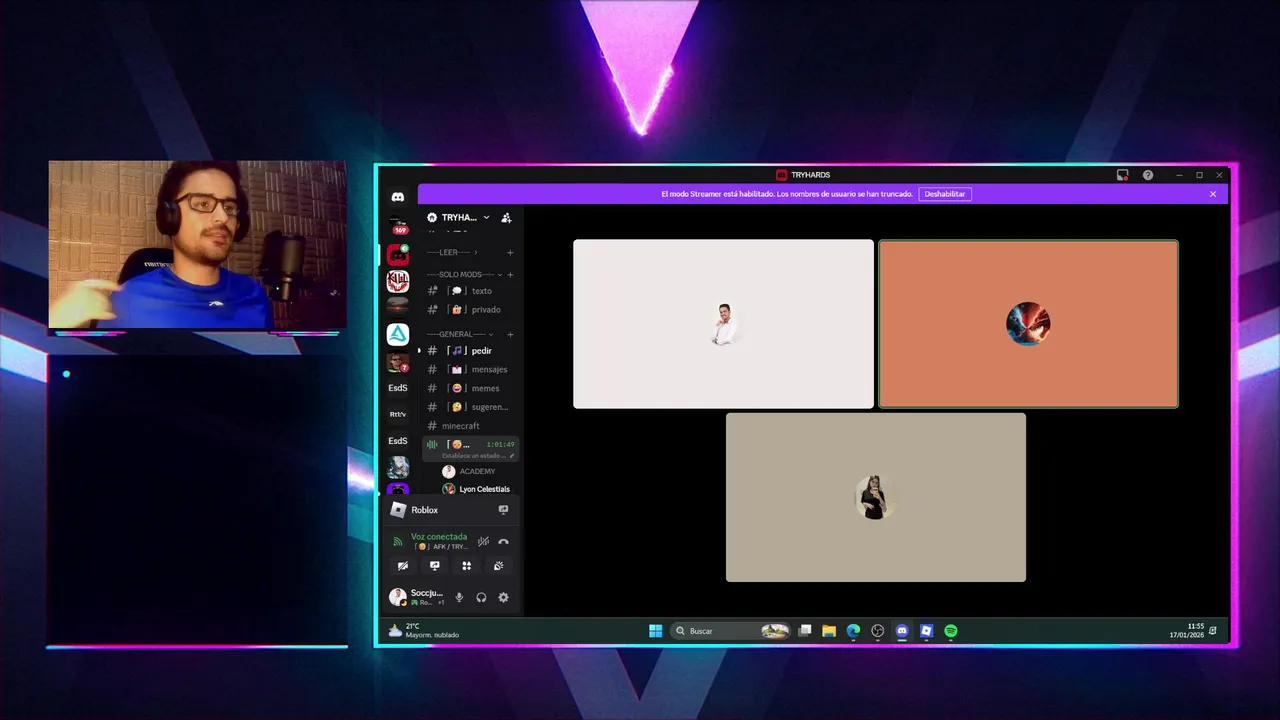The height and width of the screenshot is (720, 1280).
Task: Click the taskbar Buscar search box
Action: tap(730, 631)
